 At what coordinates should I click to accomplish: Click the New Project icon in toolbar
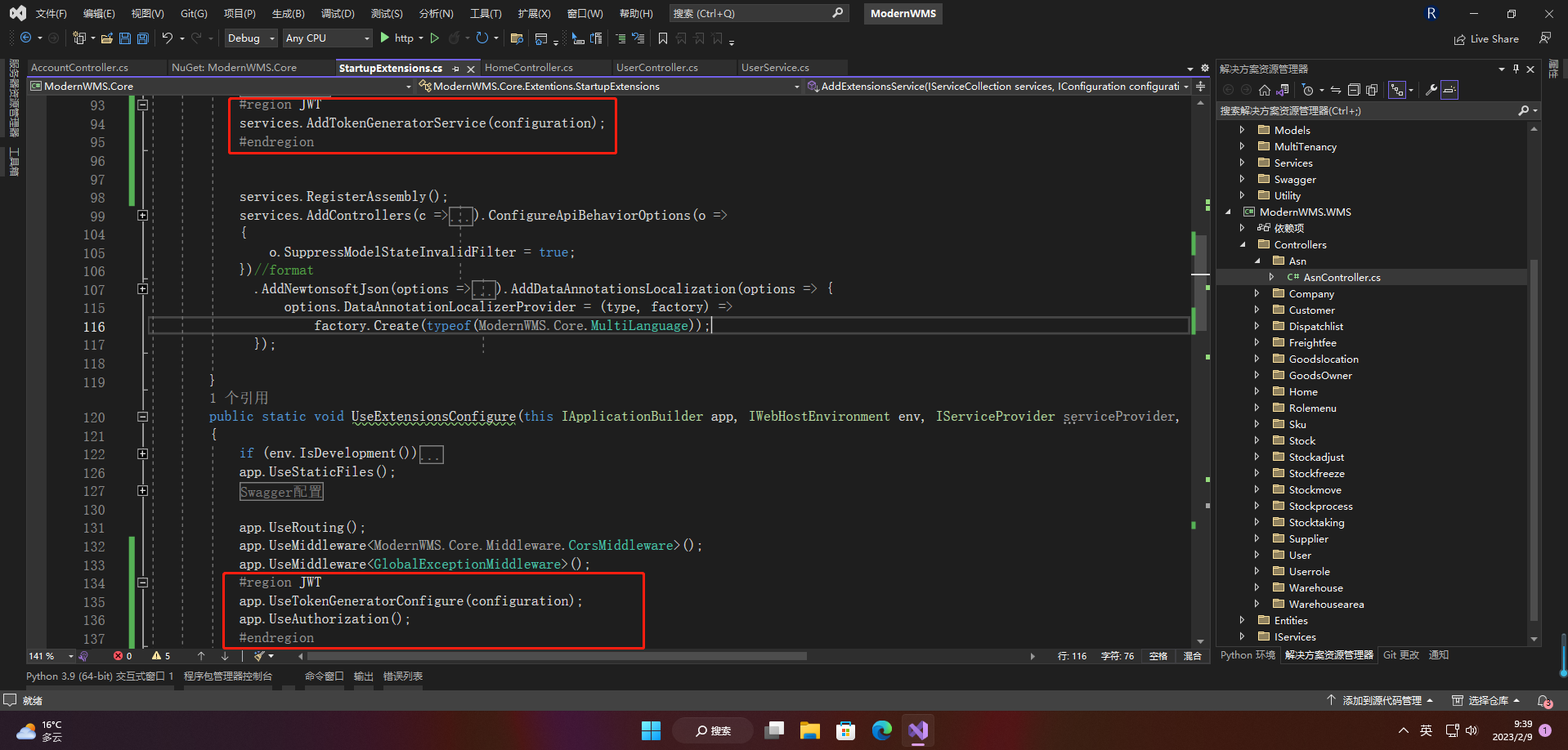click(x=79, y=38)
